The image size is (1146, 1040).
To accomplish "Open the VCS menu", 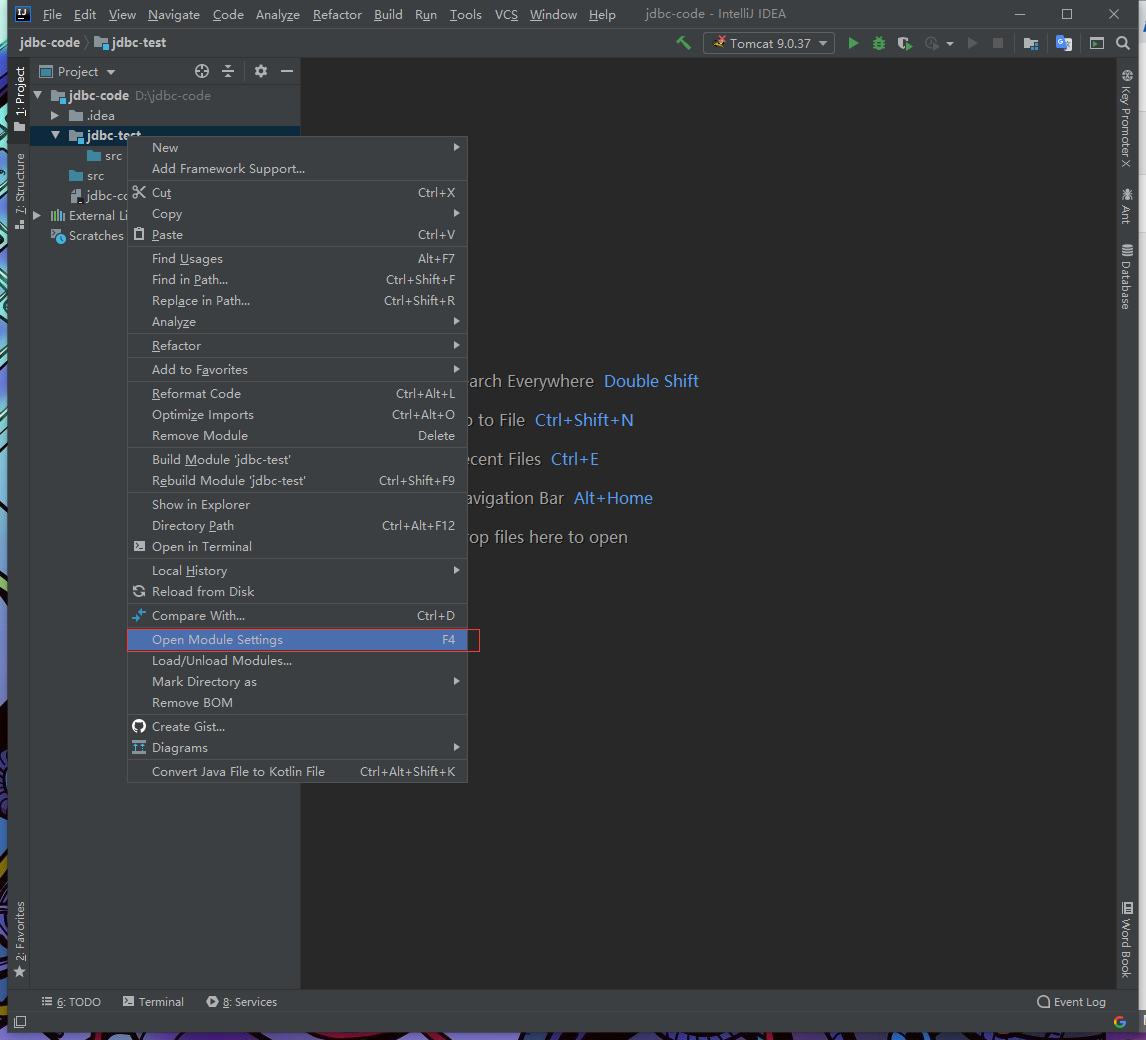I will (506, 15).
